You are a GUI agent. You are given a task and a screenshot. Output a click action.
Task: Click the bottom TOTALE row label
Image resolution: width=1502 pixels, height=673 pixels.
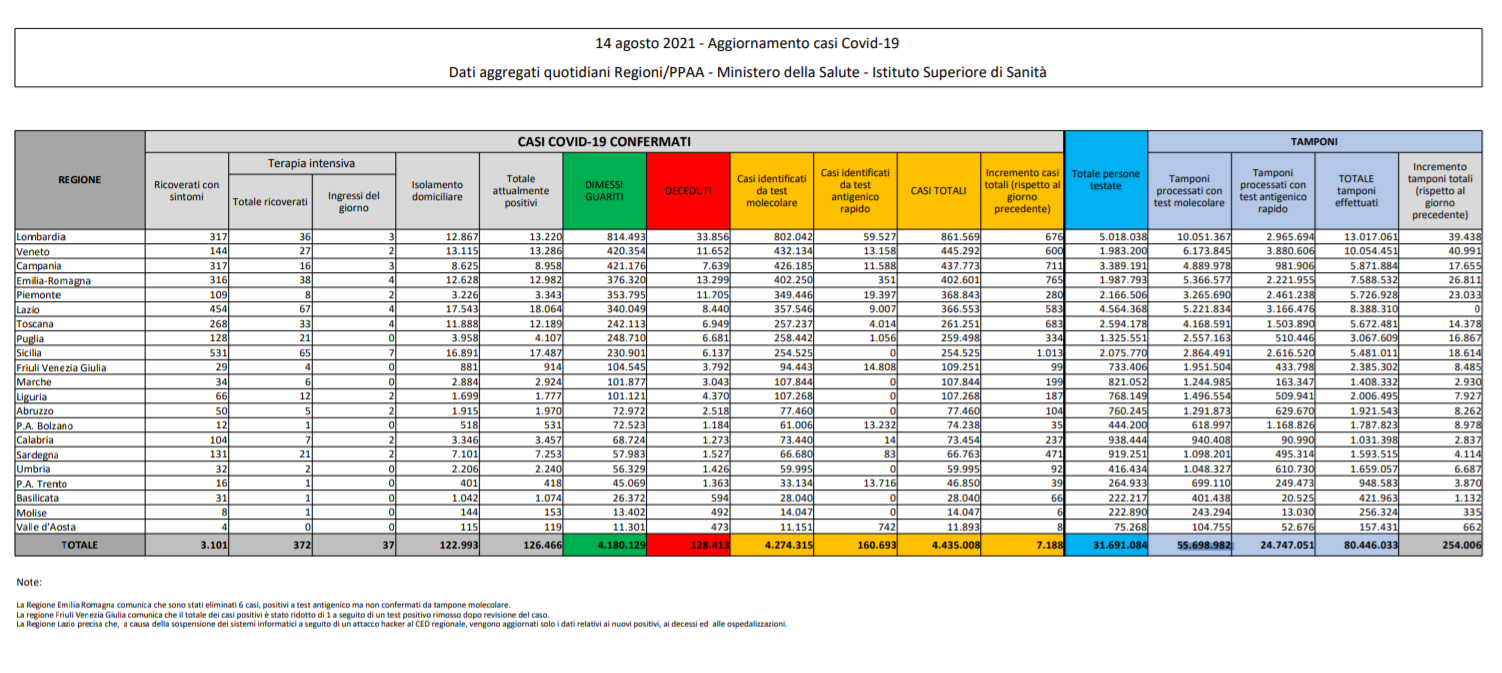79,544
